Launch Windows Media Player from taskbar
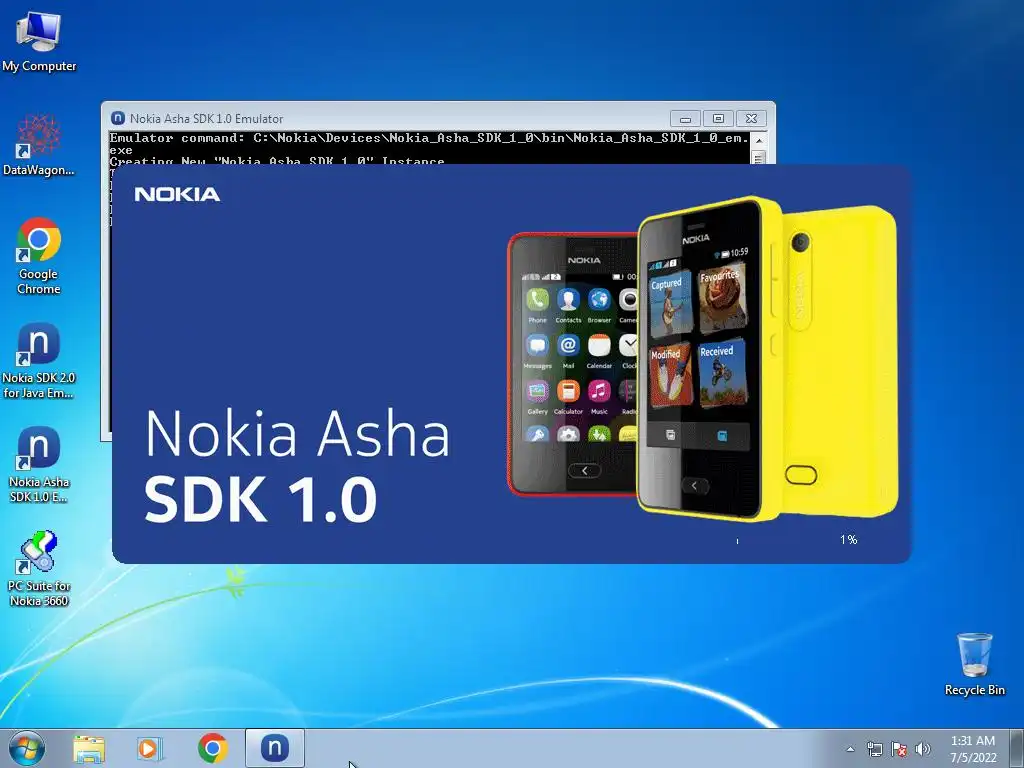 click(x=150, y=748)
